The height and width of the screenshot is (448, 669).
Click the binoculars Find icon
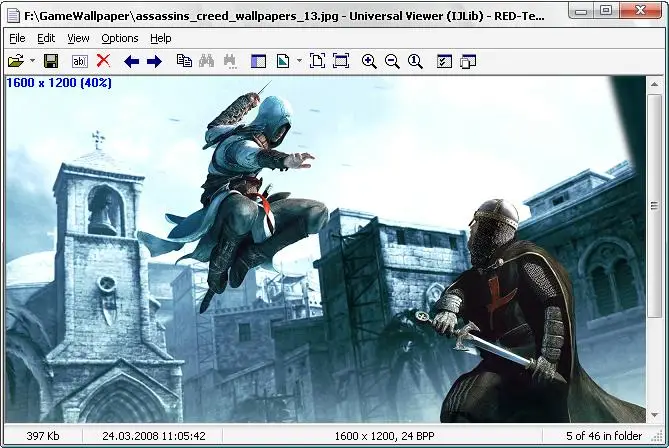click(207, 61)
